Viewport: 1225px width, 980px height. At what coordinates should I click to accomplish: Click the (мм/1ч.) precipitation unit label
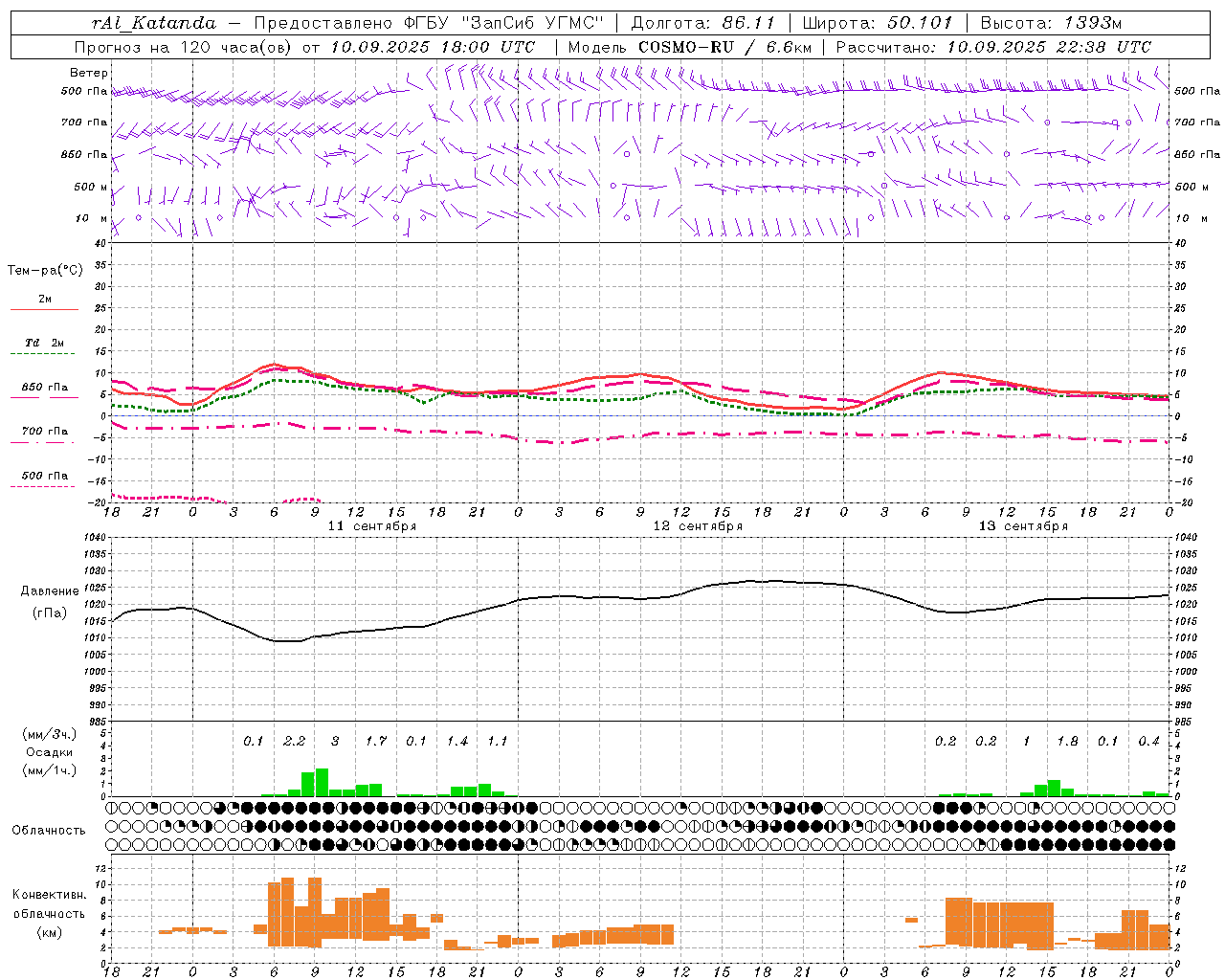click(49, 770)
